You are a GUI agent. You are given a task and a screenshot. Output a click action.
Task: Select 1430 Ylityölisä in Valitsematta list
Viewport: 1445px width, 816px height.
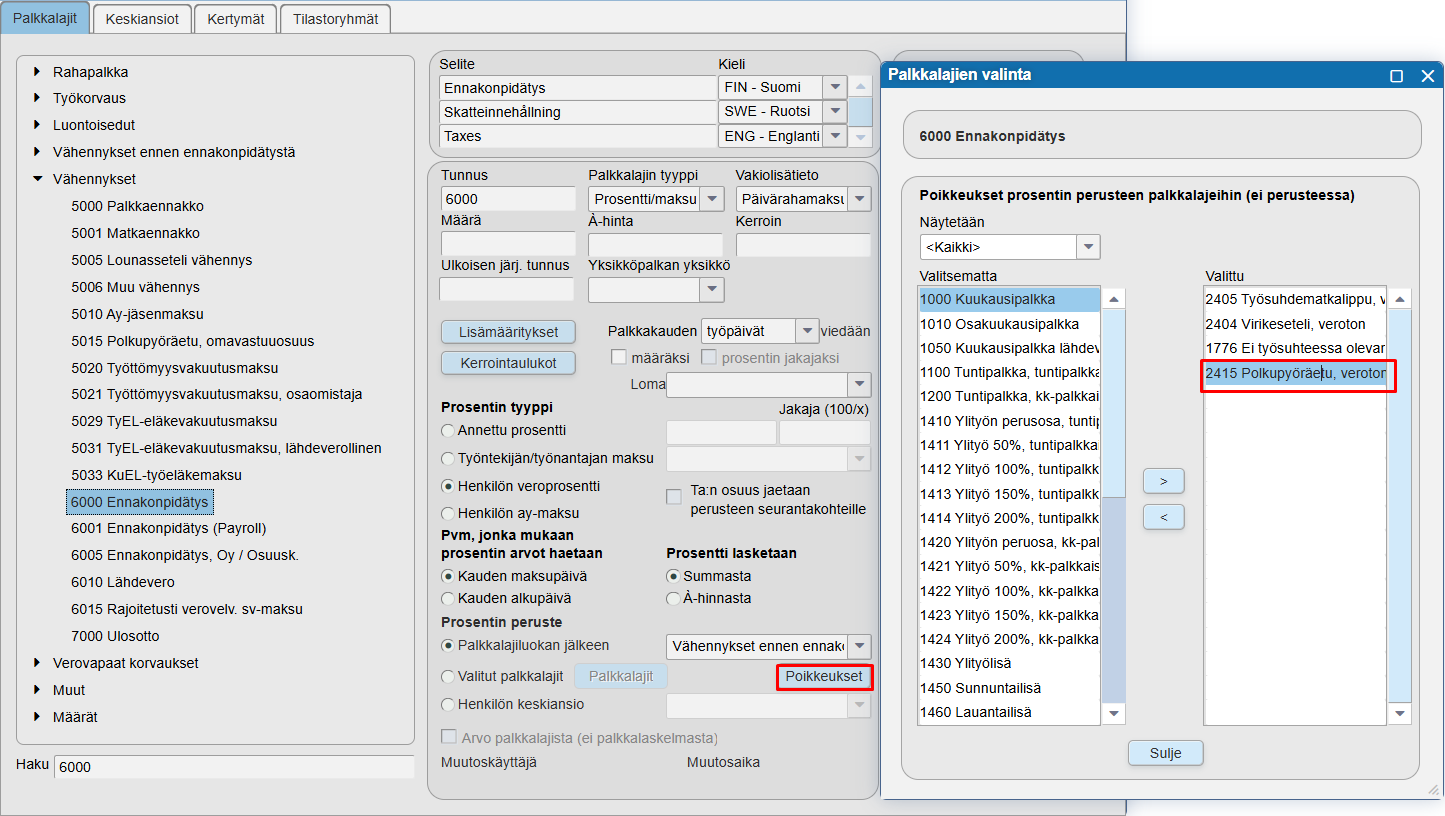click(1009, 663)
